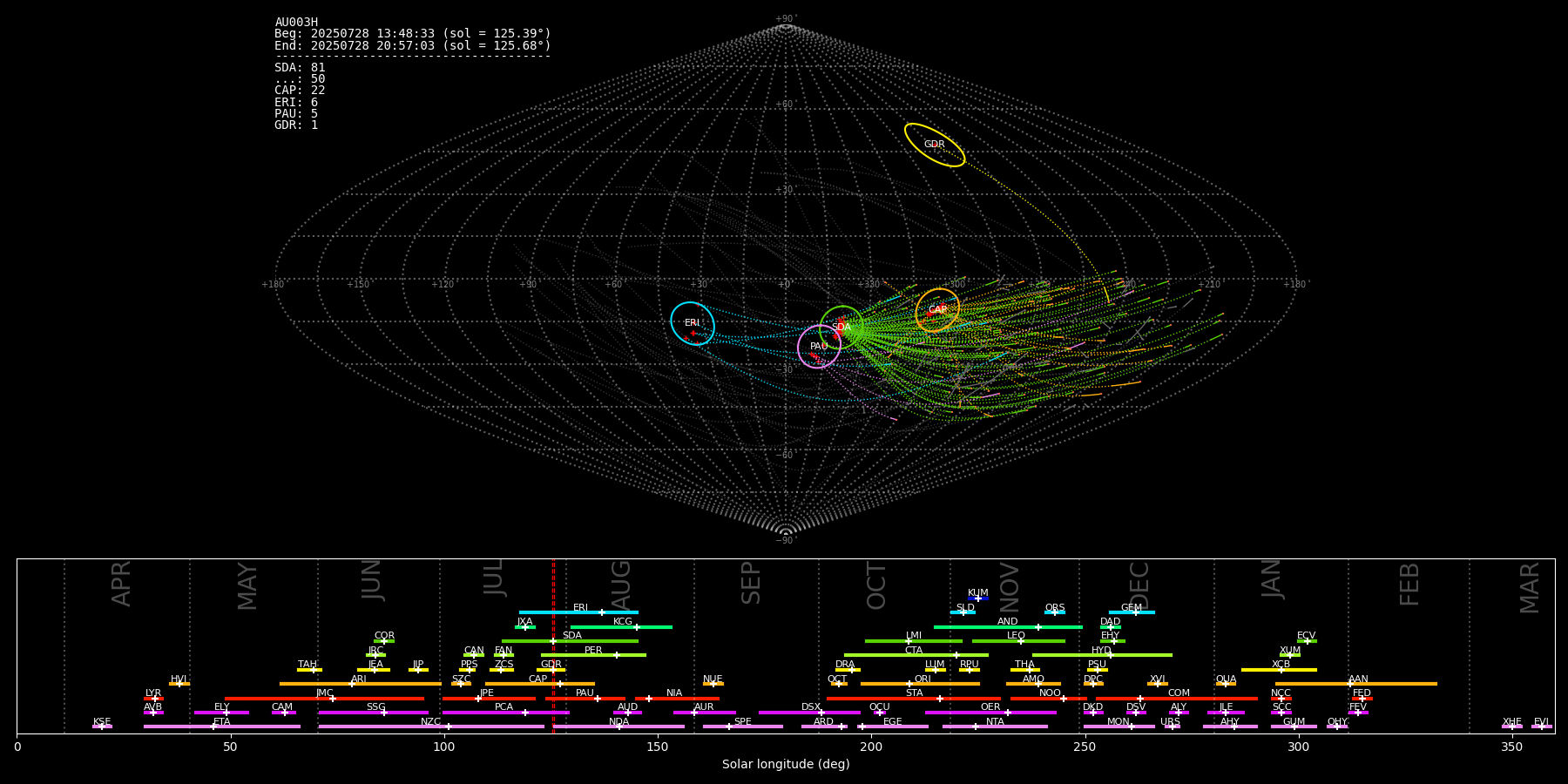This screenshot has width=1568, height=784.
Task: Click the CTA shower bar in timeline
Action: pos(916,655)
